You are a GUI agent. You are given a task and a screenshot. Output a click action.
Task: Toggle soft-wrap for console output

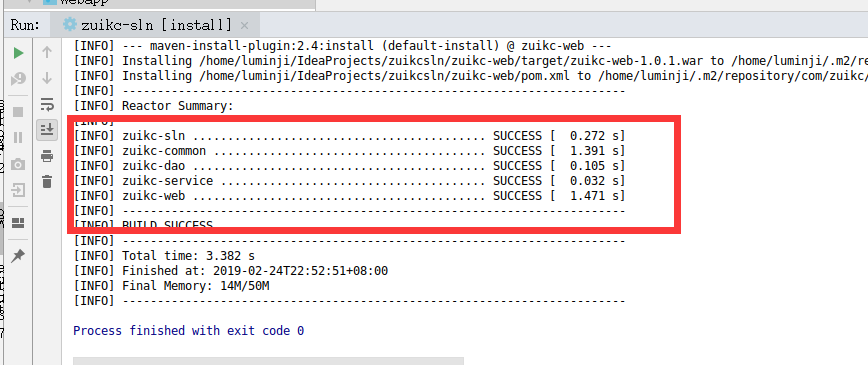(47, 104)
